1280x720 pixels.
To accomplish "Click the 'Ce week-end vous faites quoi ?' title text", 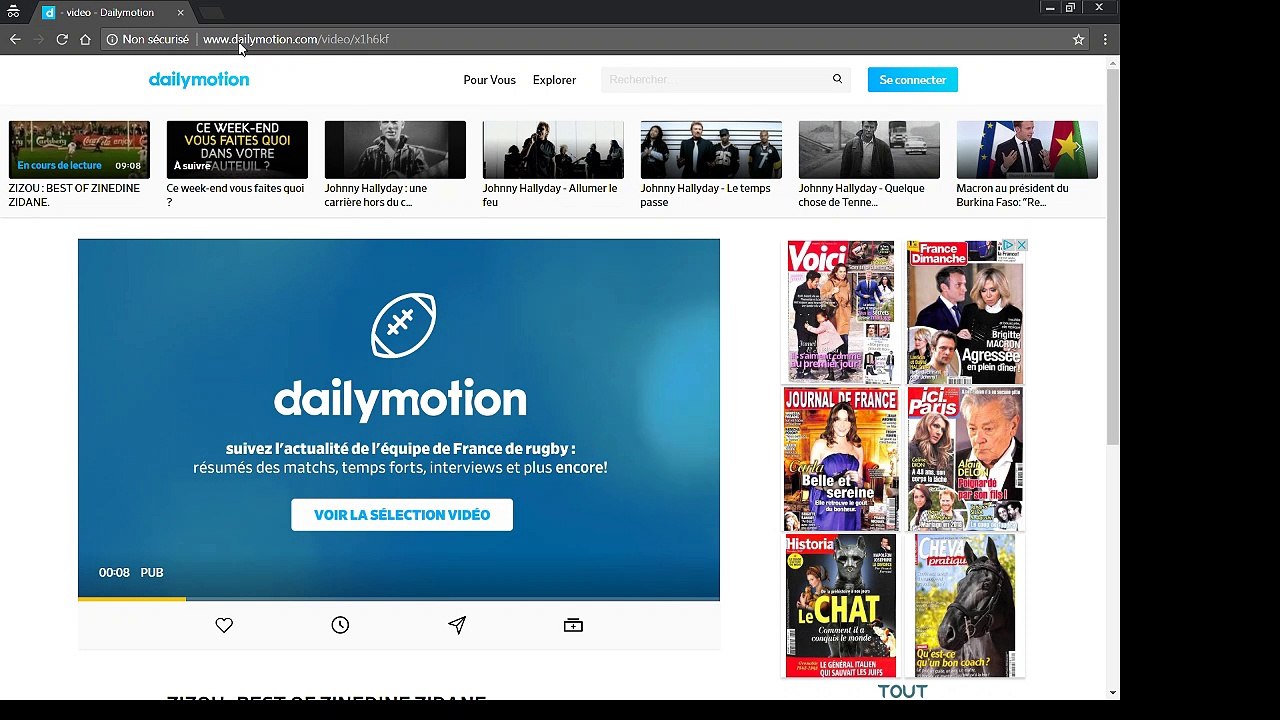I will (235, 195).
